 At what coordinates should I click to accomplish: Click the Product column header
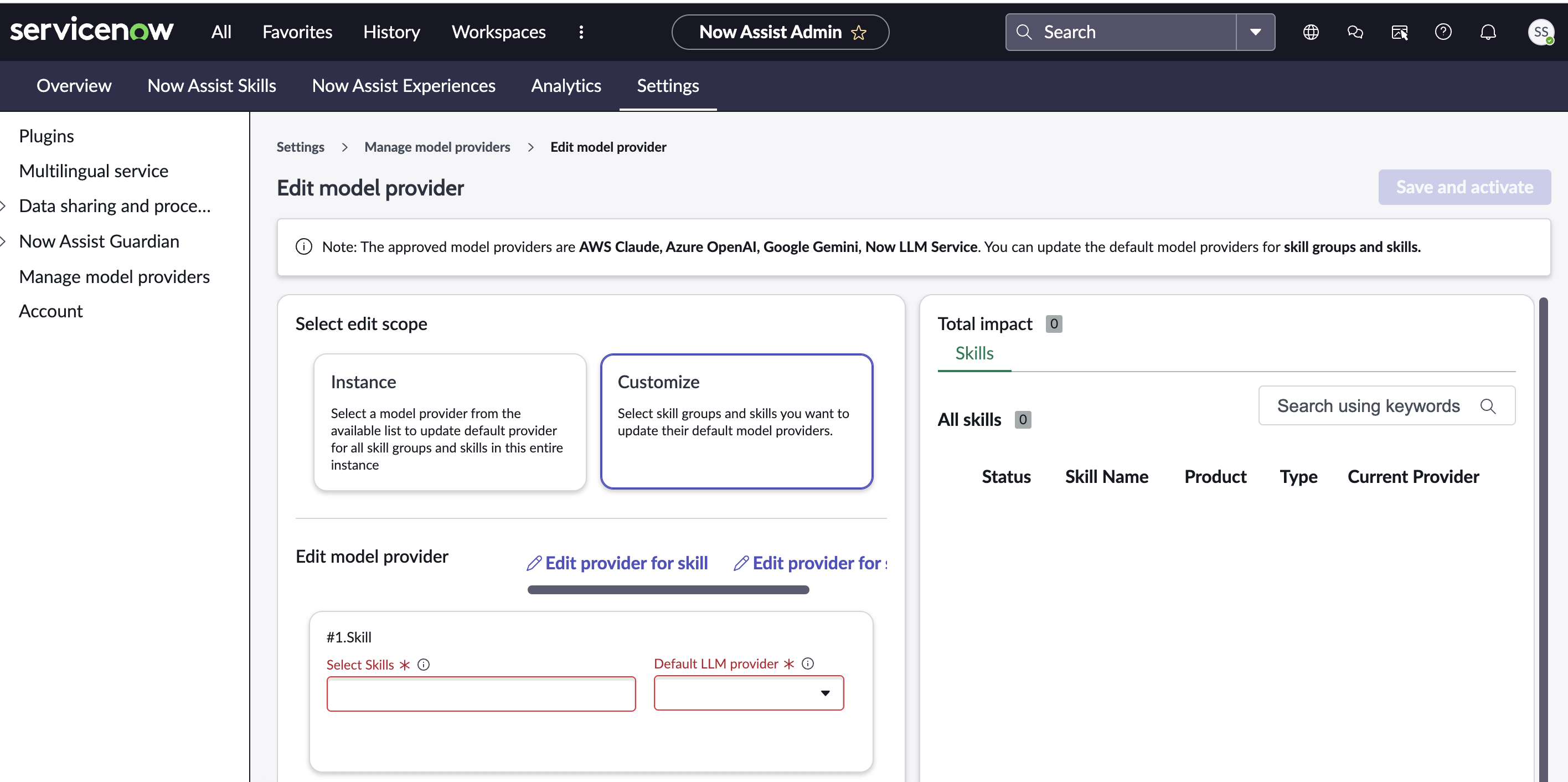(1215, 477)
